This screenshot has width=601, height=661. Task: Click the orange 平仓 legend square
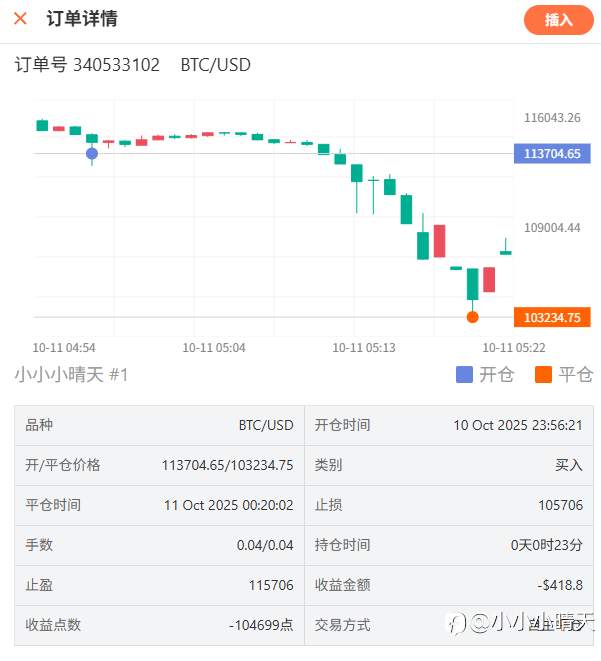[543, 375]
